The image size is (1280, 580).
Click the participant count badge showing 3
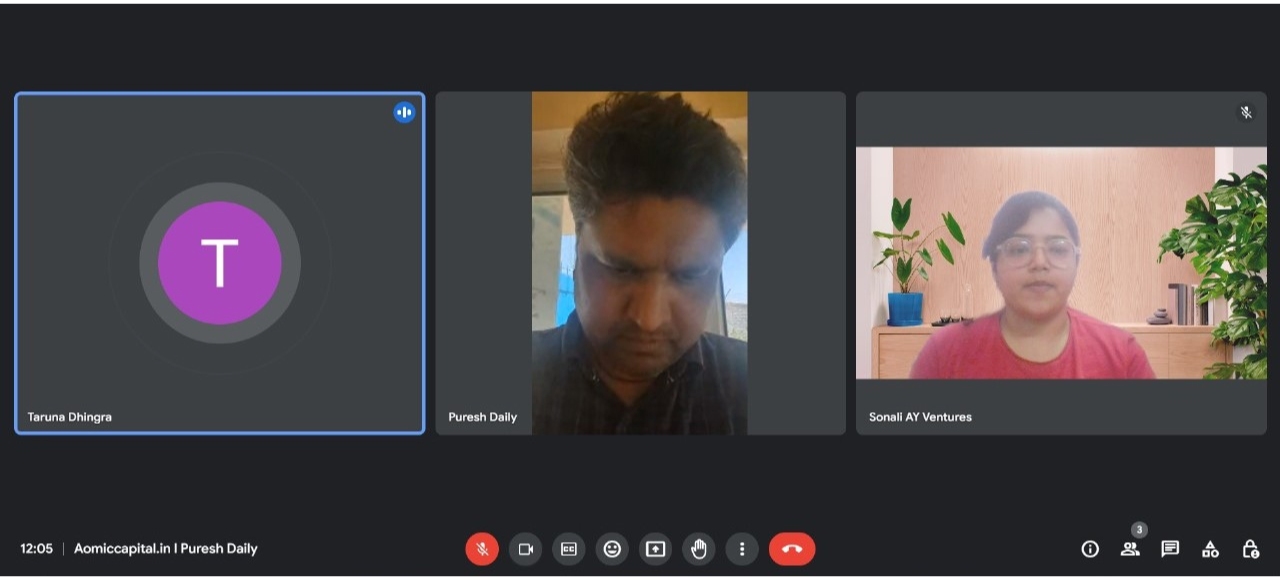[x=1139, y=530]
